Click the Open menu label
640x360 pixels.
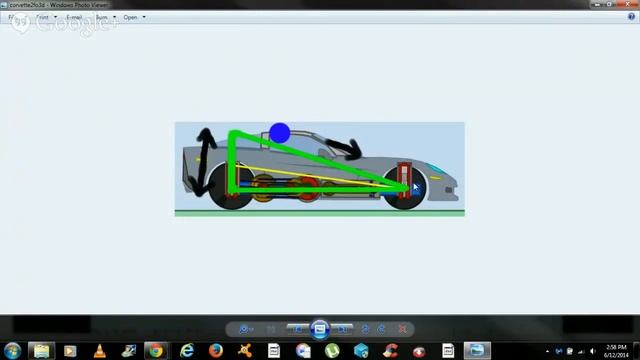tap(130, 17)
